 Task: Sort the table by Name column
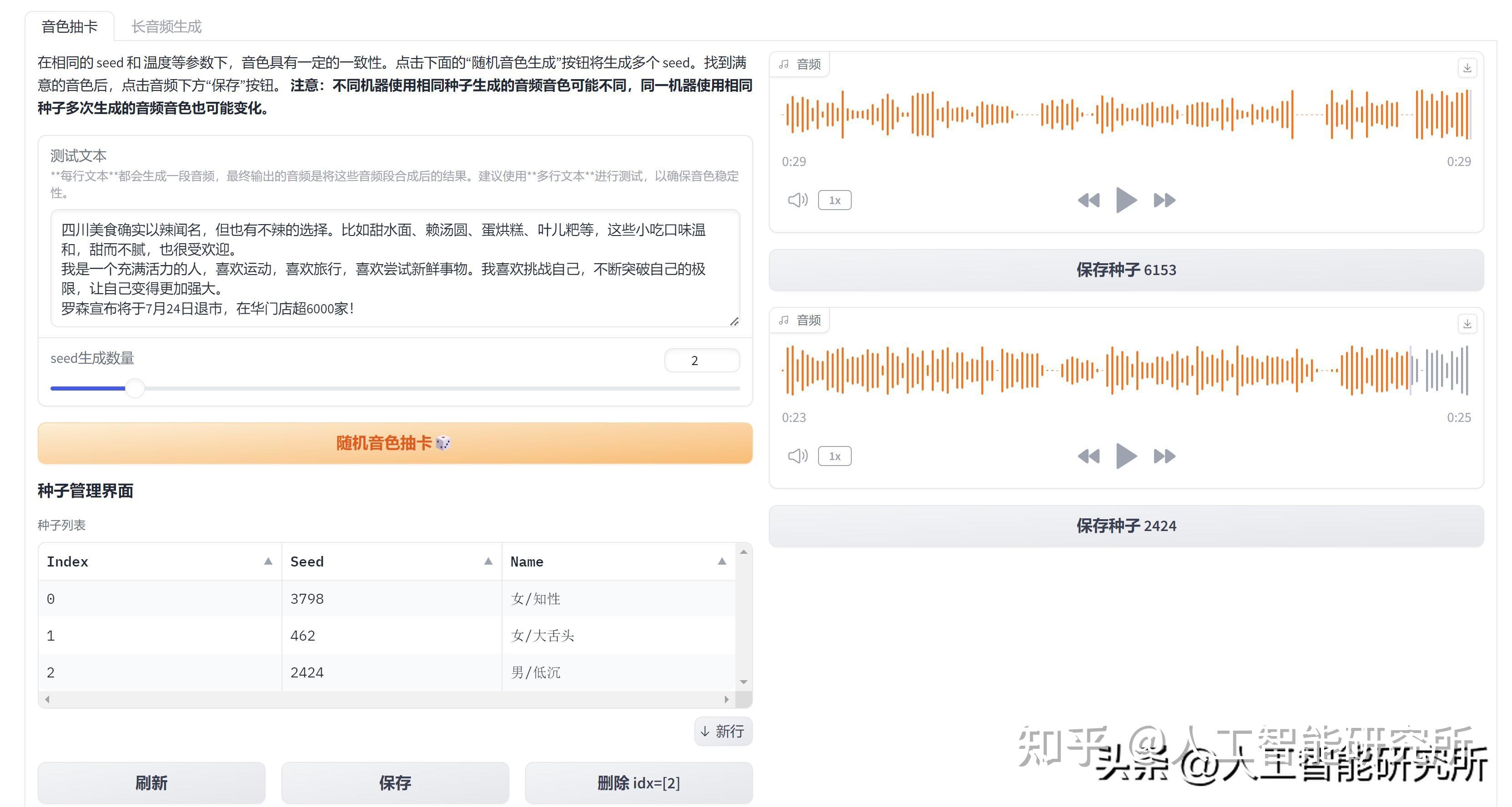pyautogui.click(x=722, y=561)
